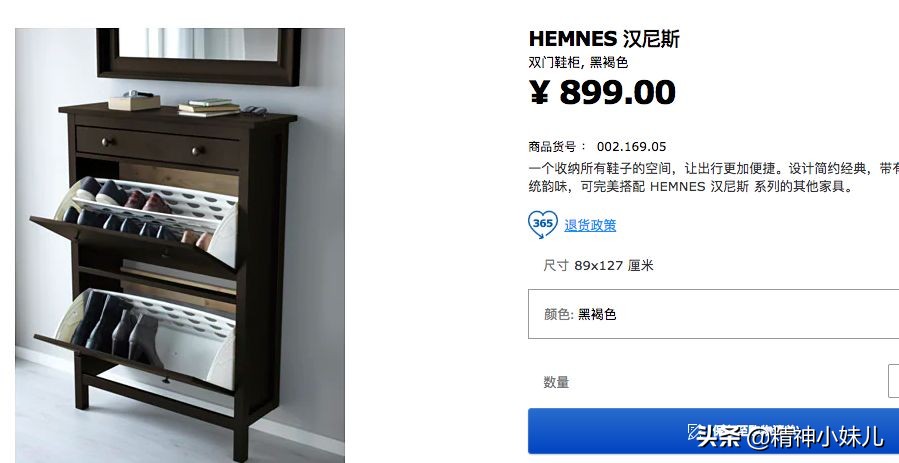
Task: Click the 头条 @精神小妹儿 watermark
Action: pyautogui.click(x=790, y=437)
